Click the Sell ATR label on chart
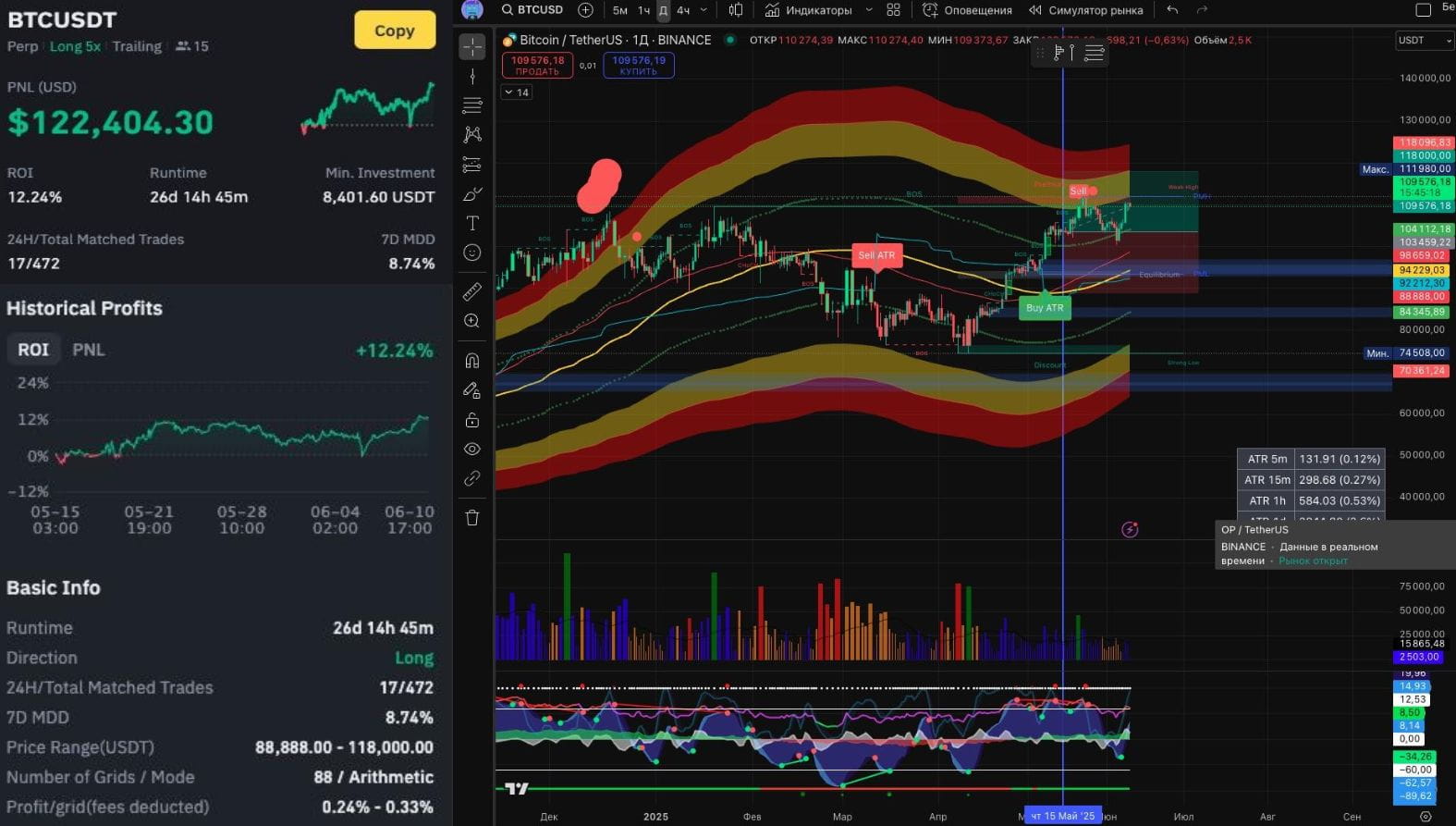 pyautogui.click(x=876, y=255)
